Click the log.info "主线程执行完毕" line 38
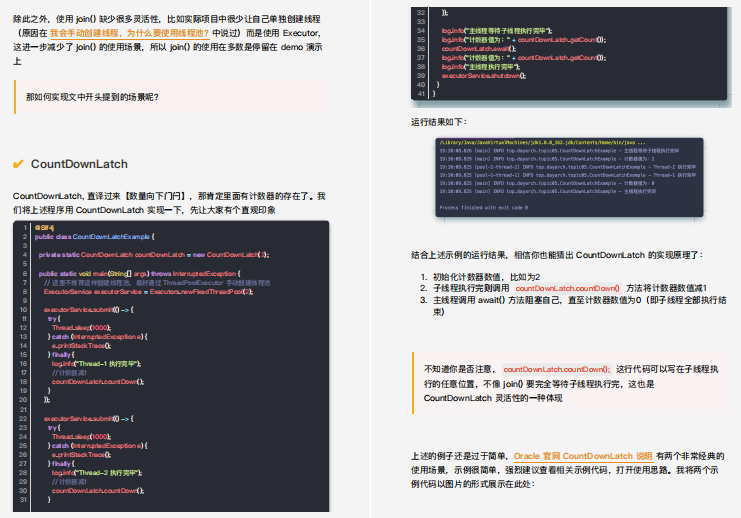 tap(481, 67)
